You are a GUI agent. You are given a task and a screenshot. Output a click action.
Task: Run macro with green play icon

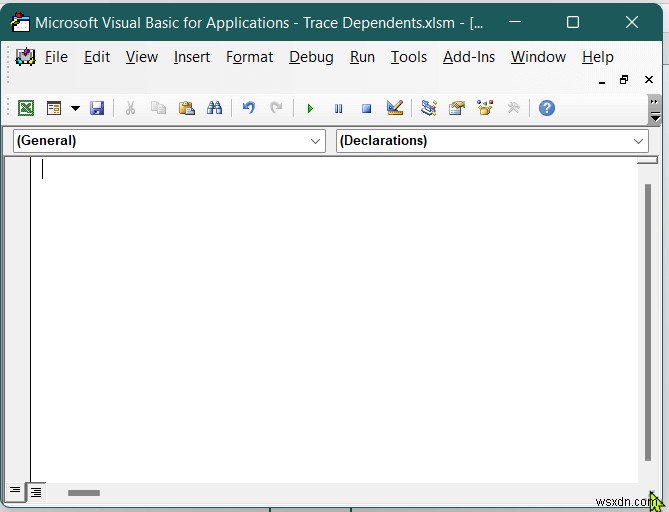click(310, 108)
